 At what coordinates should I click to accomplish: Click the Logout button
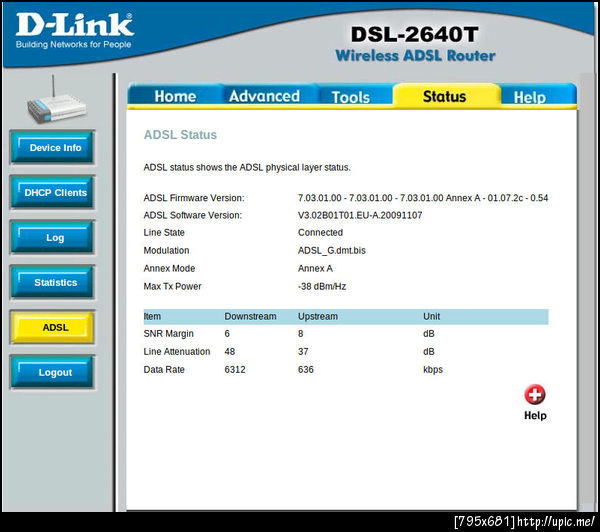(x=52, y=372)
